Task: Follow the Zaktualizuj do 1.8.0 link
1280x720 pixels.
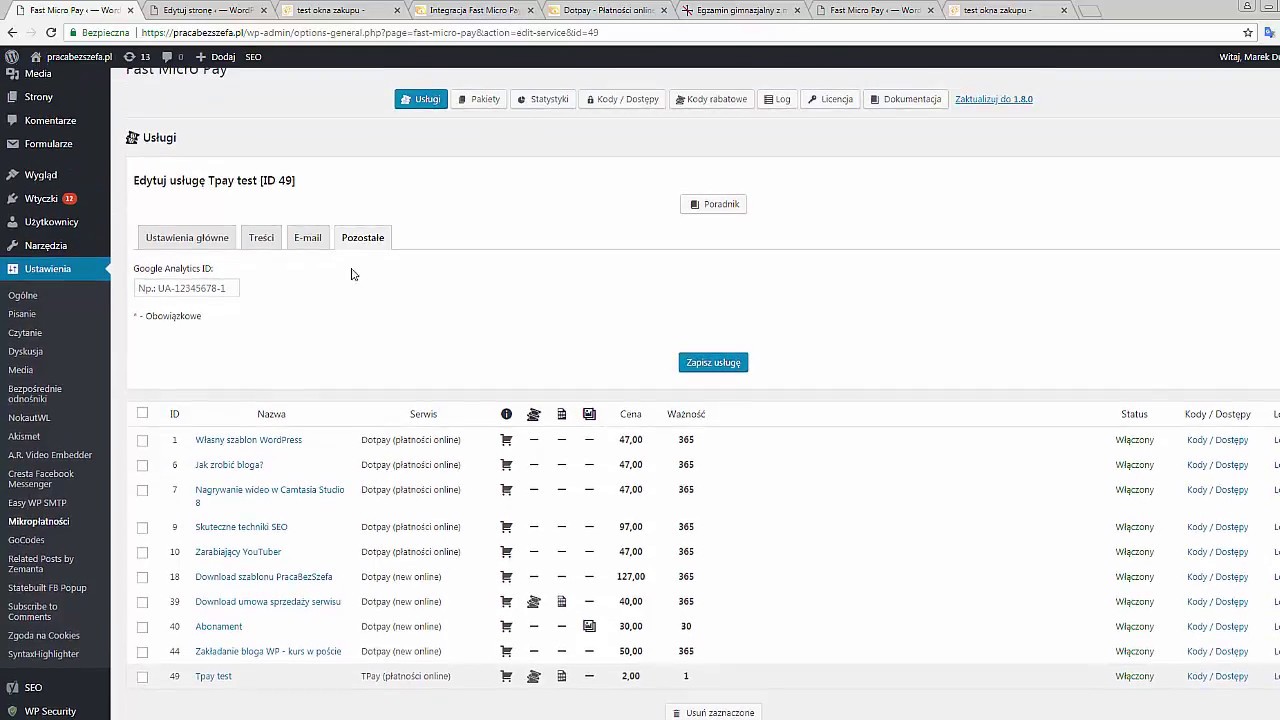Action: pos(994,99)
